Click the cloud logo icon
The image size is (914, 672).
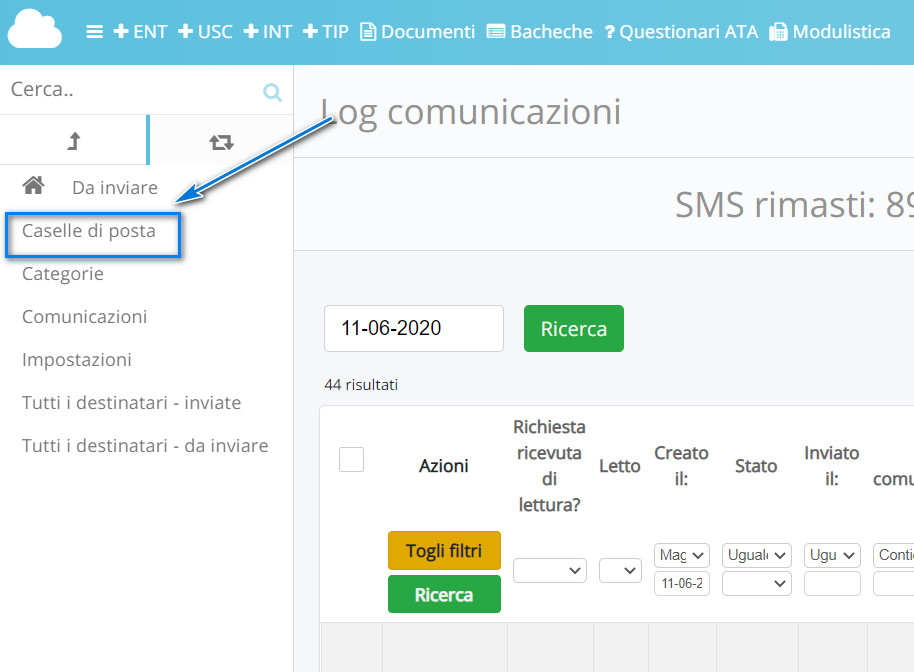[x=34, y=29]
